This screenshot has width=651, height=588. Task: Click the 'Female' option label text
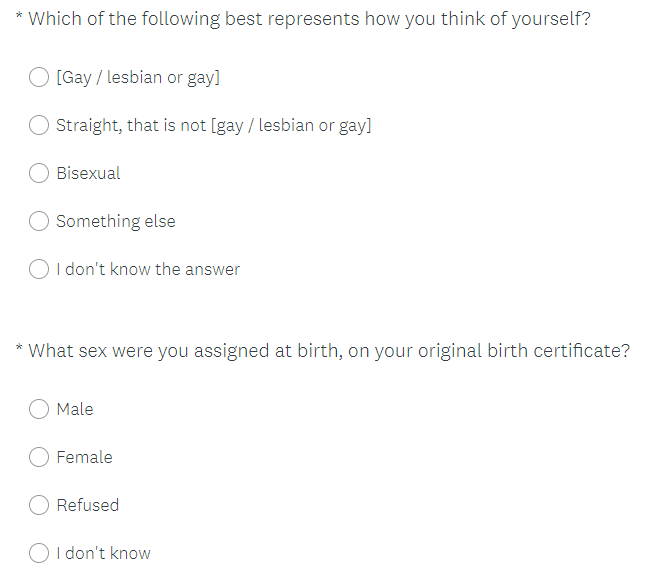click(84, 457)
